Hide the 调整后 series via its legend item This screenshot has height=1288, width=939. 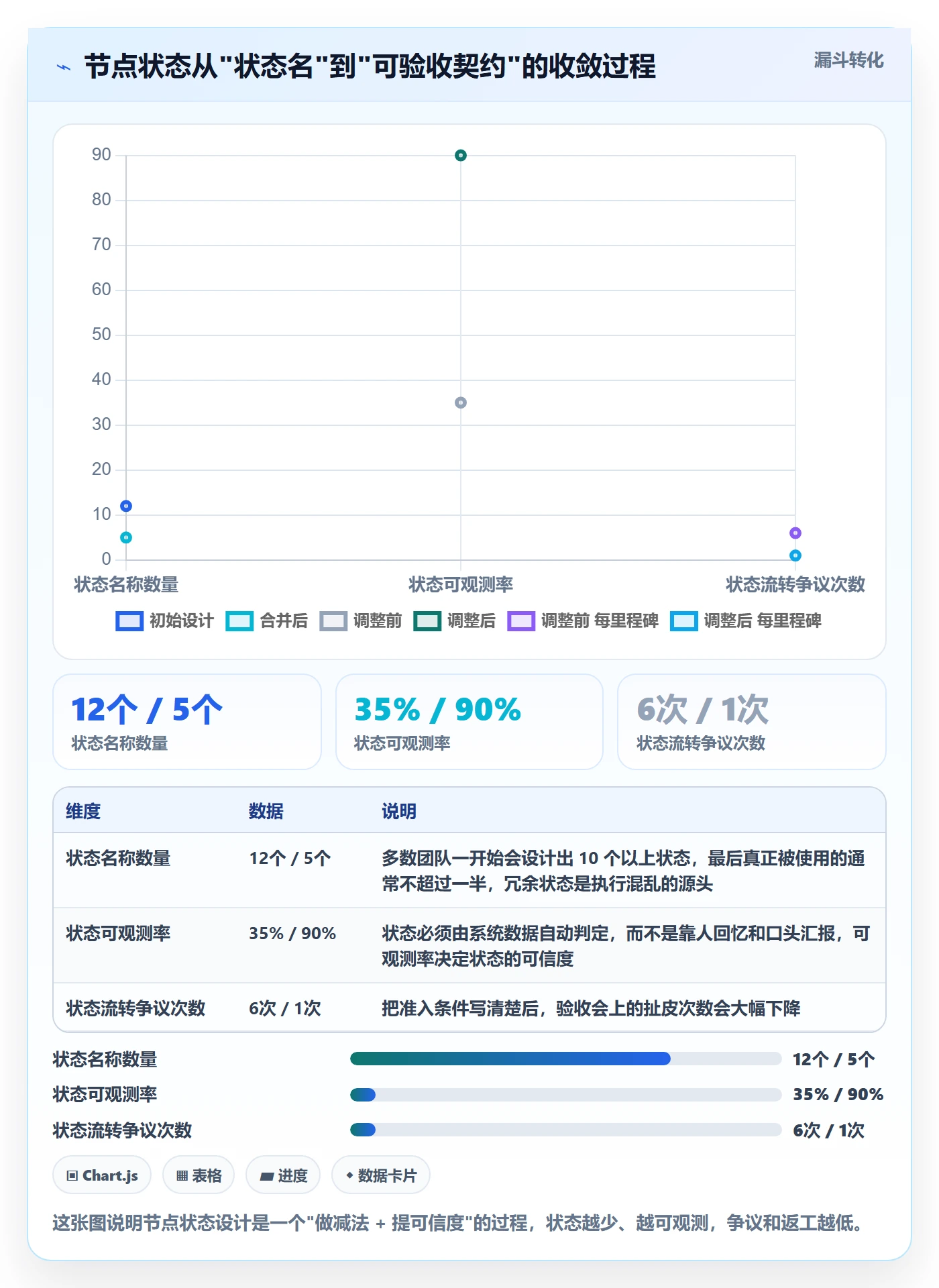455,621
